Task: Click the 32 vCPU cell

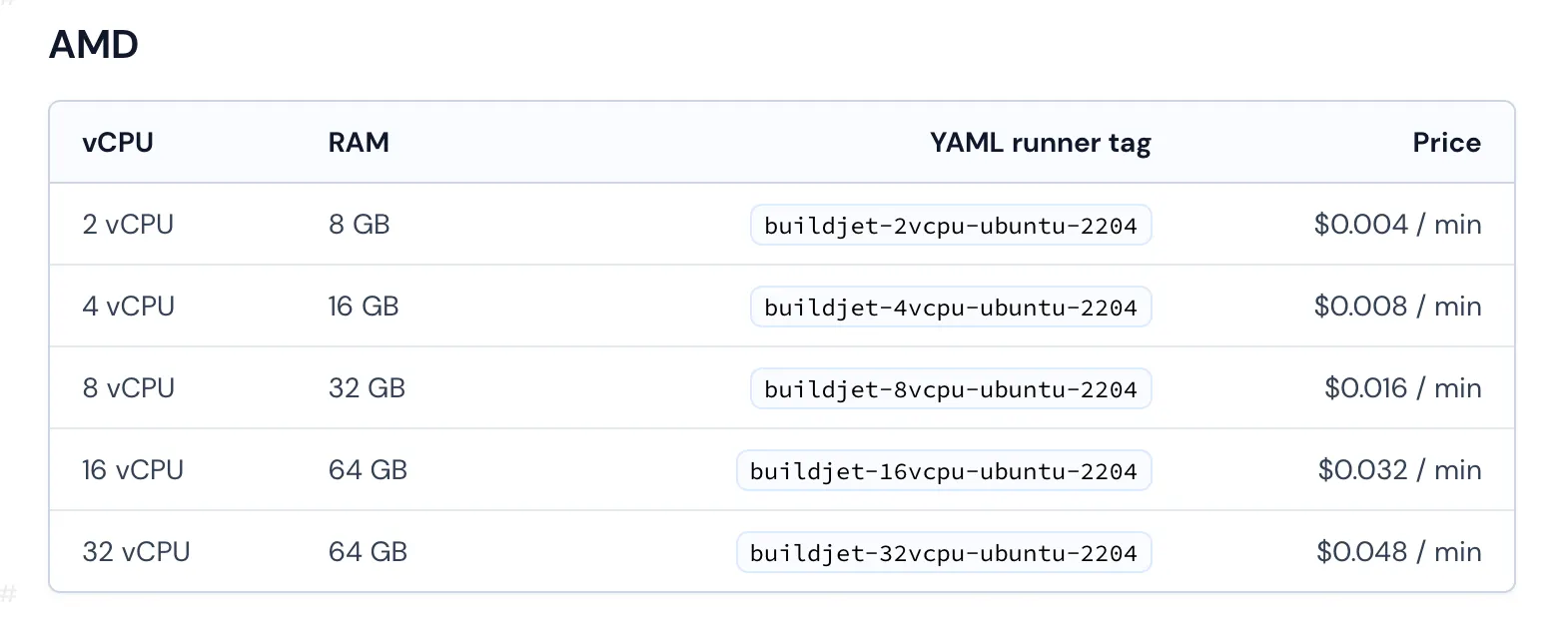Action: tap(136, 552)
